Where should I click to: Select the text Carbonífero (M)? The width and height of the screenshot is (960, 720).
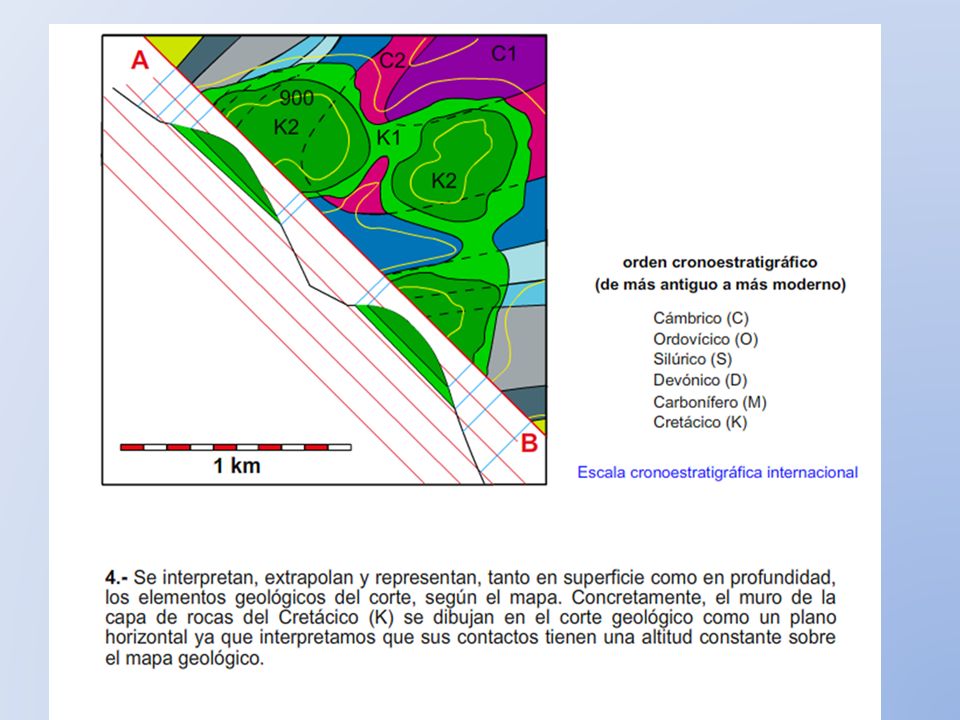click(710, 402)
